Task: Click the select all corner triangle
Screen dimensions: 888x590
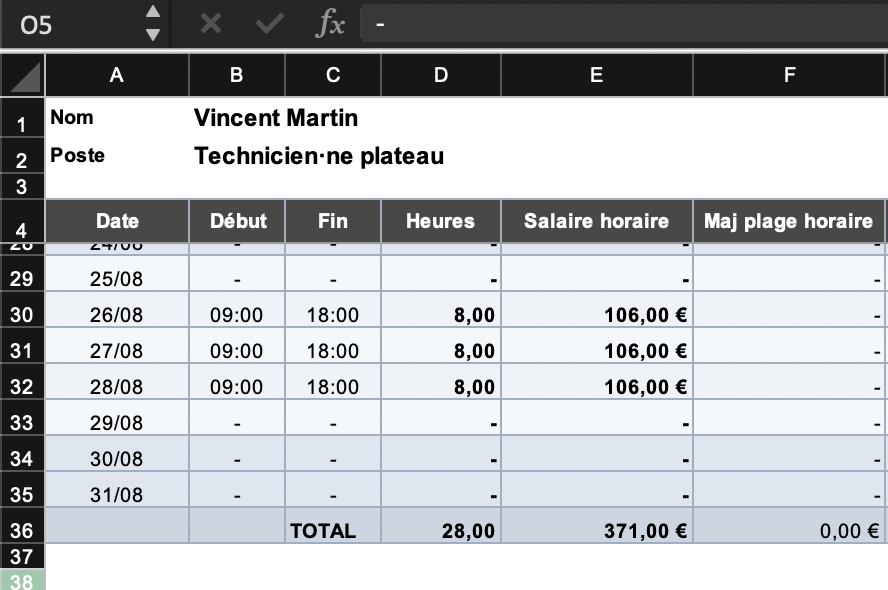Action: (24, 76)
